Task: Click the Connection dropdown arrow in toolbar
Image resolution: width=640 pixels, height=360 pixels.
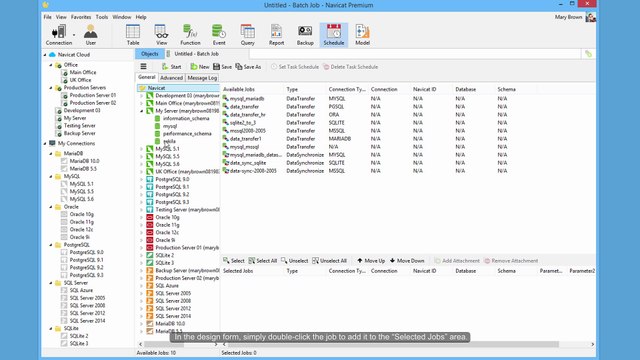Action: point(74,35)
